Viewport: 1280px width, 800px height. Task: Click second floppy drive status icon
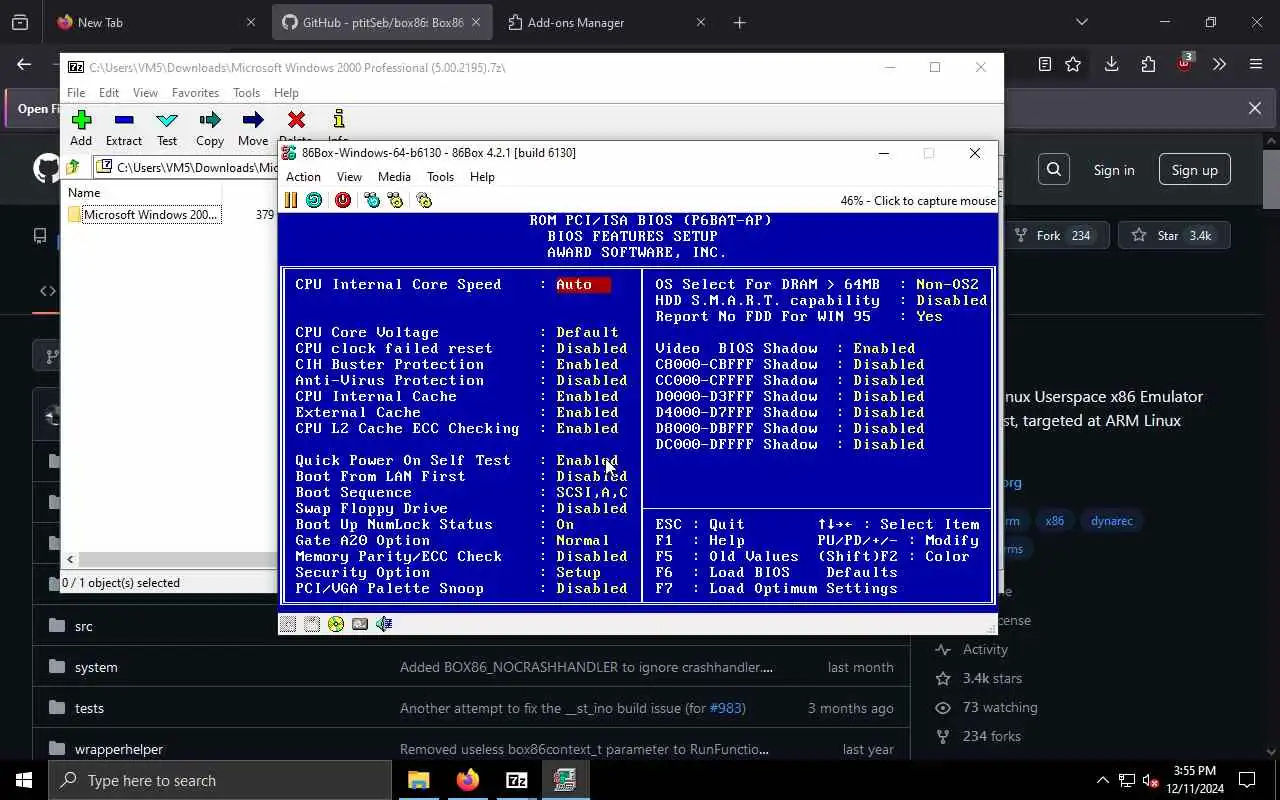(312, 624)
